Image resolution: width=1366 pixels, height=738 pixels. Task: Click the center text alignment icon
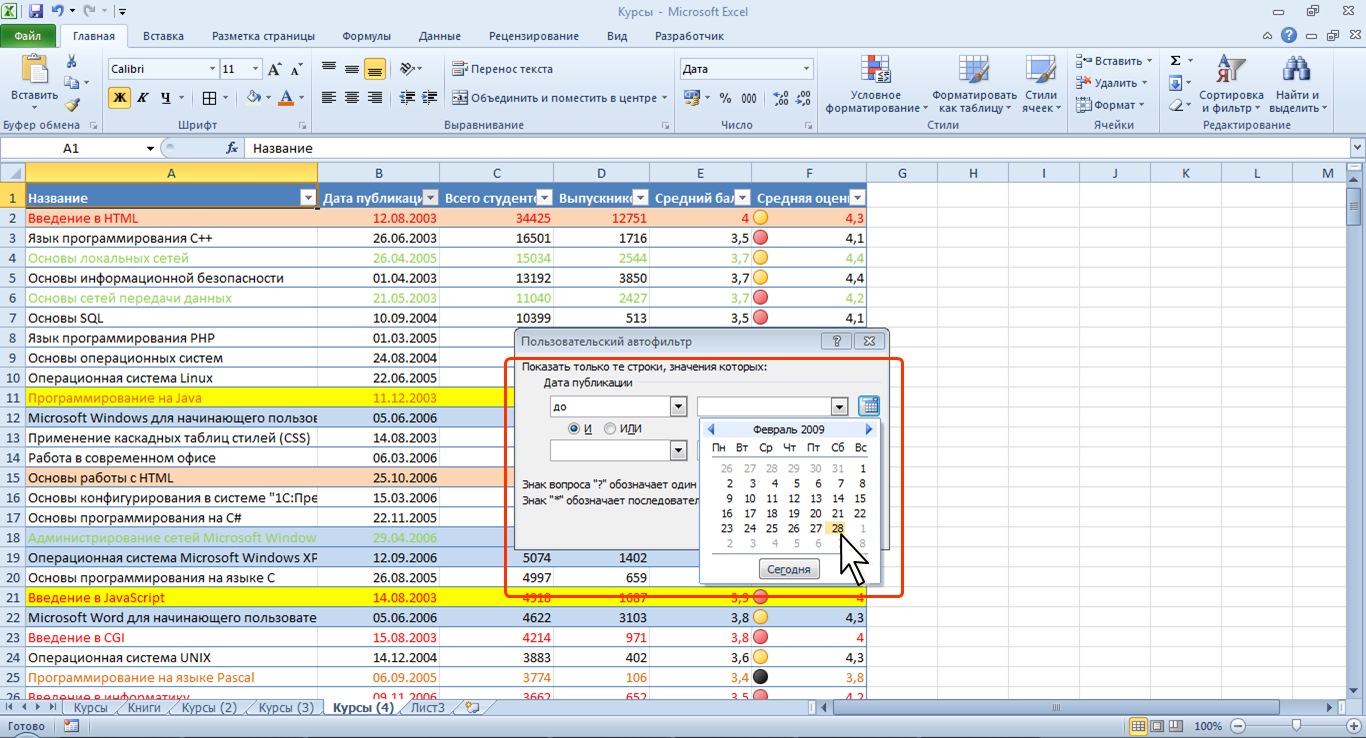point(352,98)
